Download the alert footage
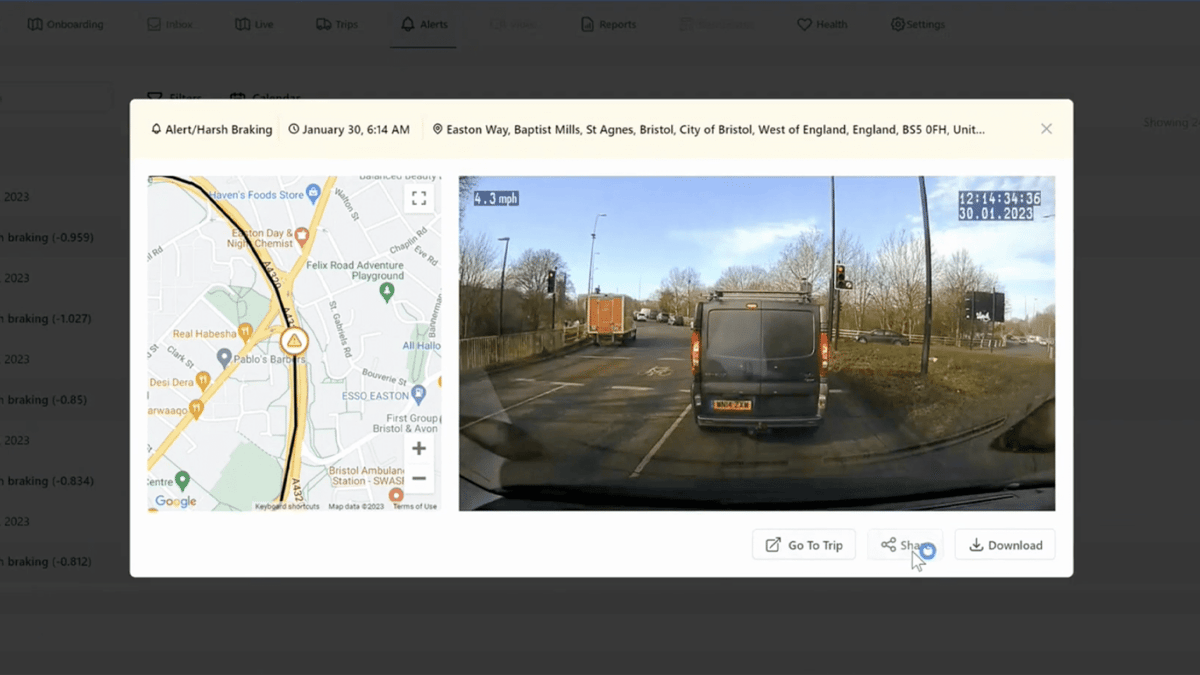1200x675 pixels. click(1004, 544)
